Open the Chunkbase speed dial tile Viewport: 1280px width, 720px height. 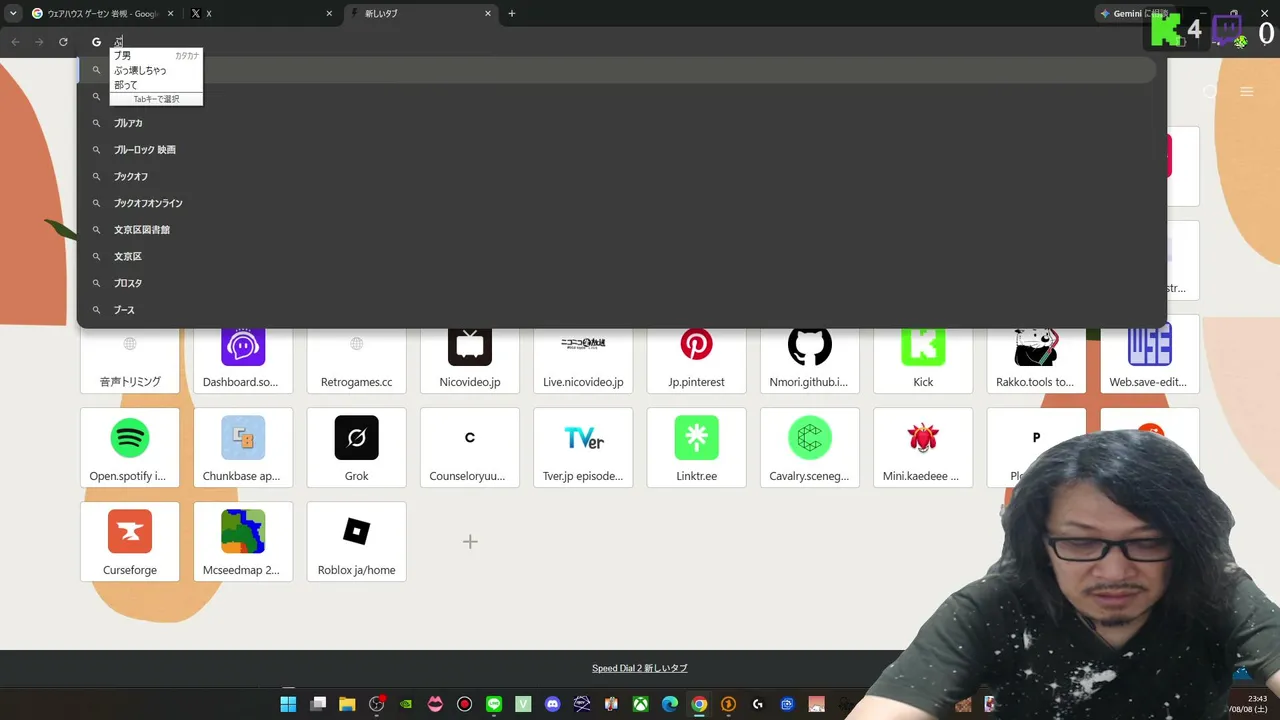click(243, 448)
